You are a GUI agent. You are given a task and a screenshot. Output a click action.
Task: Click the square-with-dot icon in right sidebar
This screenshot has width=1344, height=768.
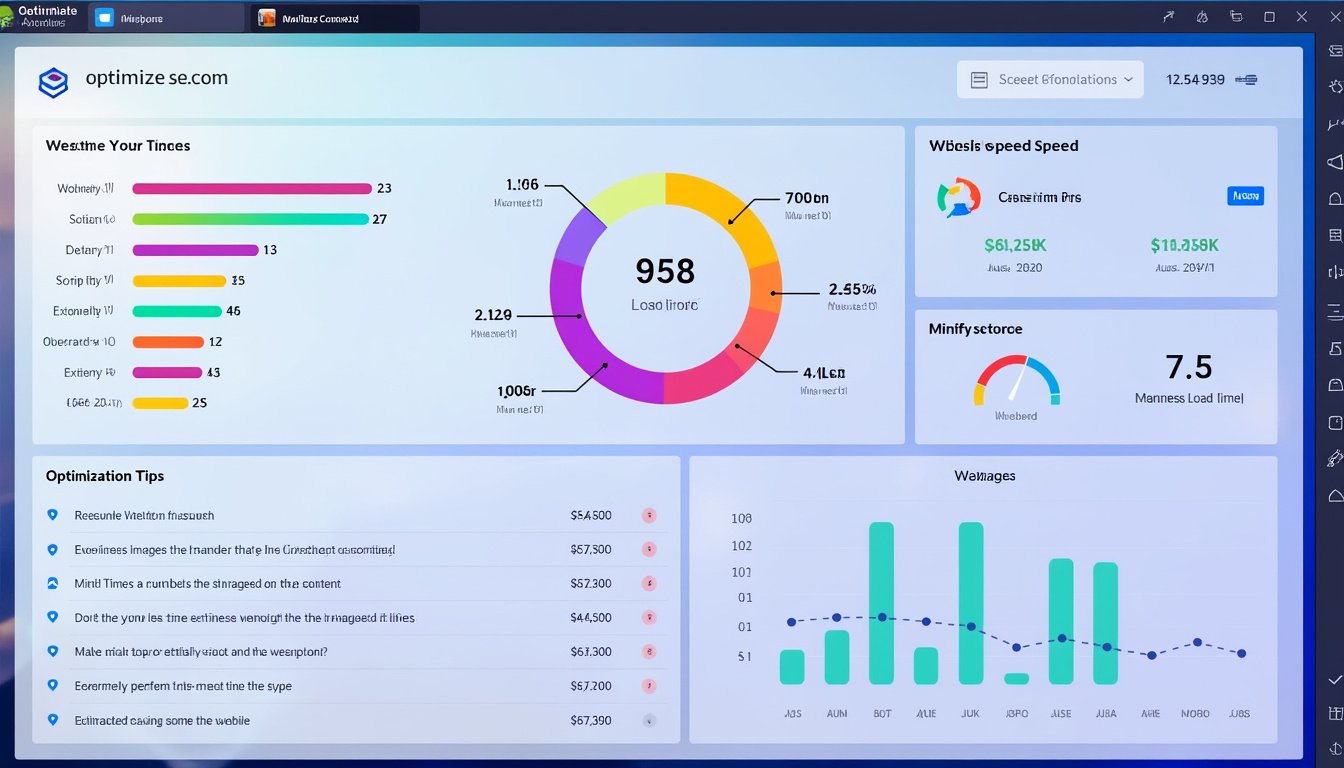[x=1335, y=422]
